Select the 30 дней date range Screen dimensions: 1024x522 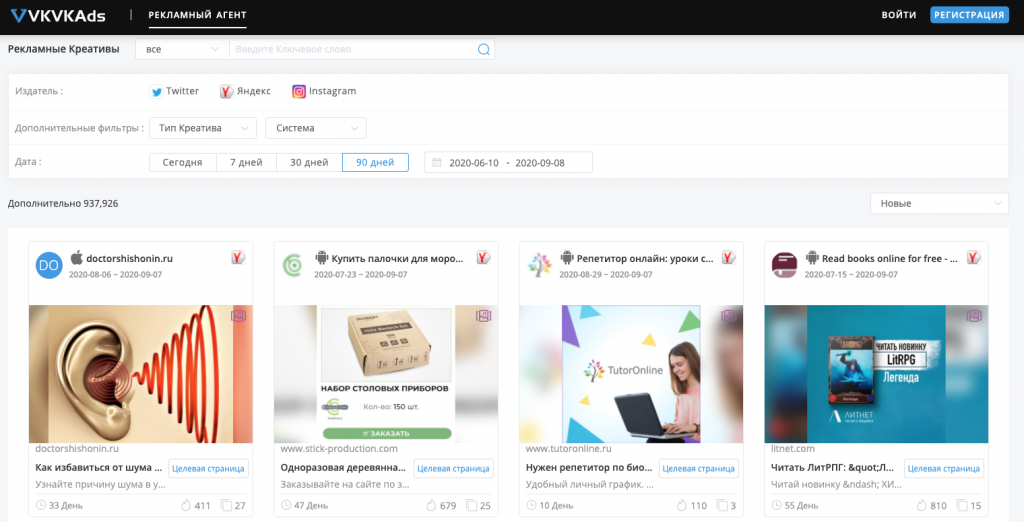click(309, 163)
